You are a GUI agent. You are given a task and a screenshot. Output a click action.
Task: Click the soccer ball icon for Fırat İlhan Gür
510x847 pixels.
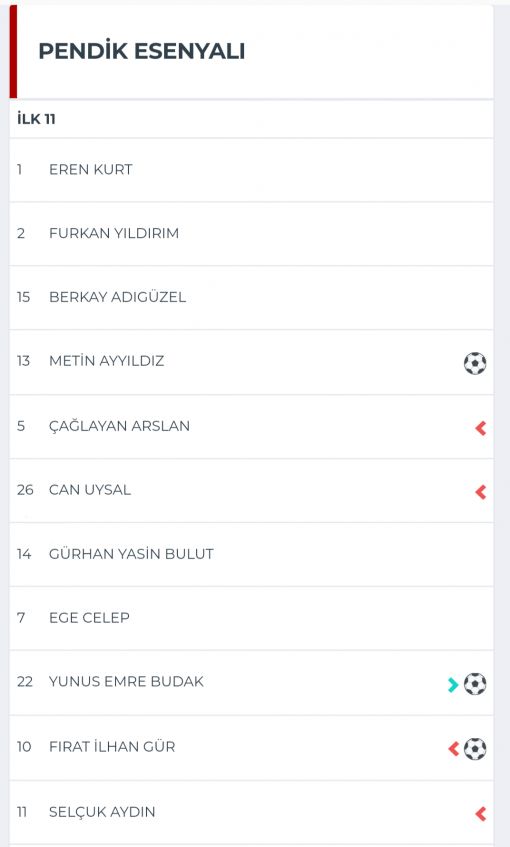[475, 749]
